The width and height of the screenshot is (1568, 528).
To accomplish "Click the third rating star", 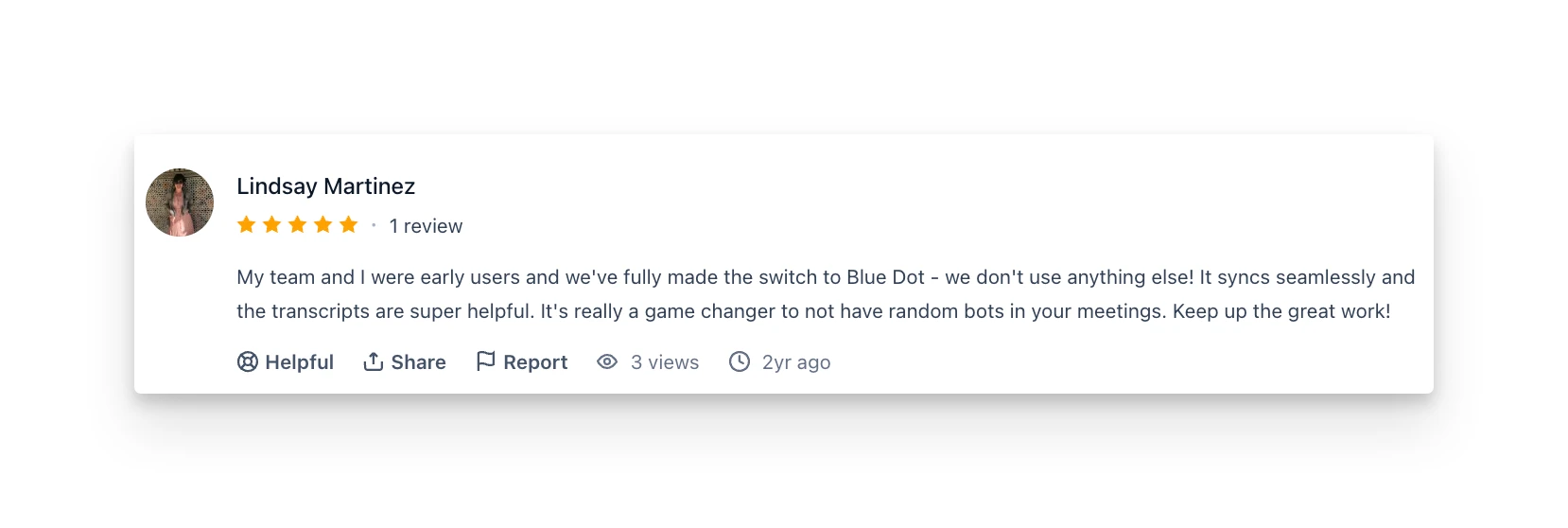I will [x=298, y=225].
